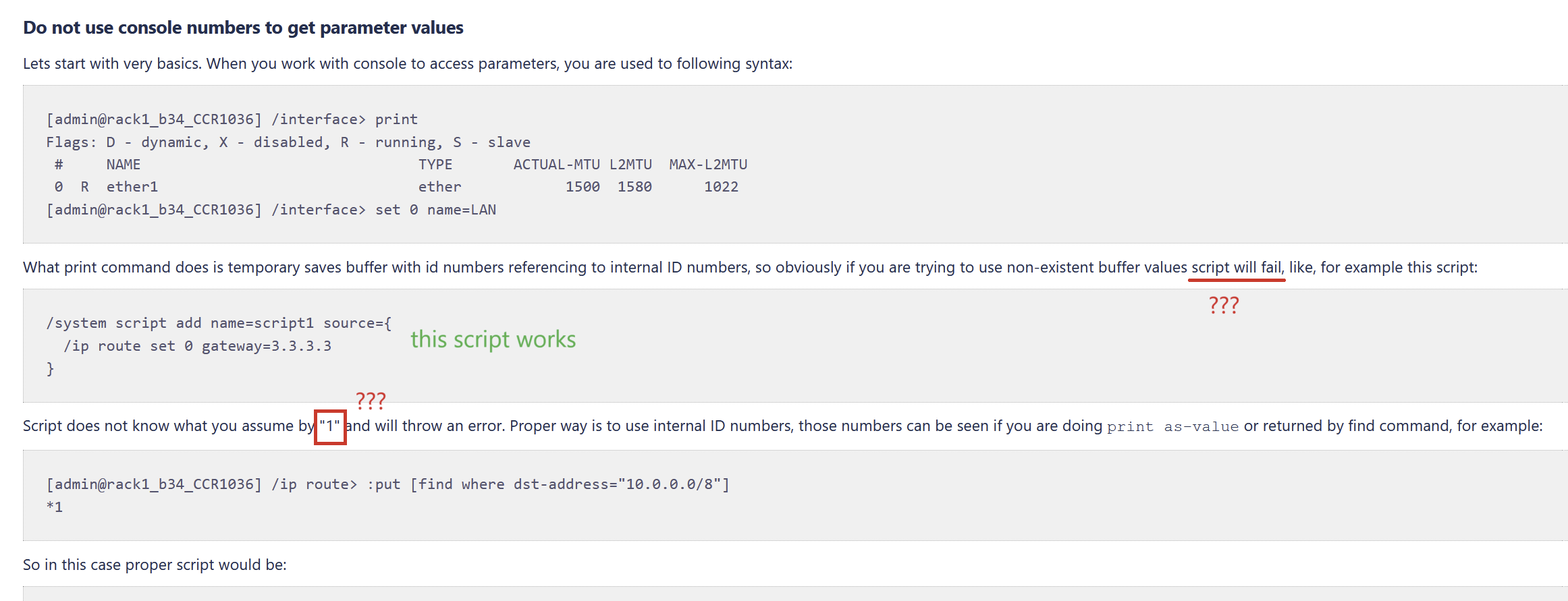Image resolution: width=1568 pixels, height=601 pixels.
Task: Click the "ACTUAL-MTU" column header
Action: point(557,165)
